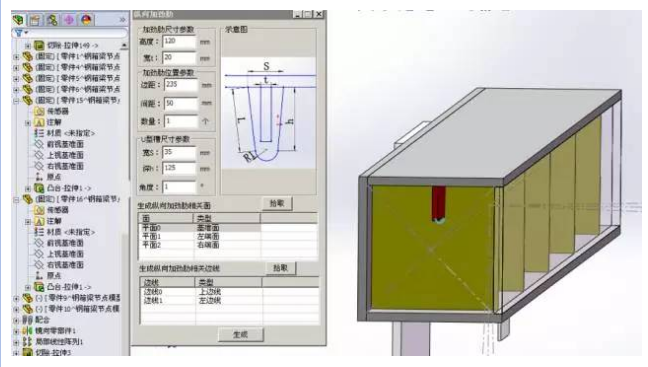Open the FeatureManager design tree tab
The image size is (648, 367).
pos(18,19)
